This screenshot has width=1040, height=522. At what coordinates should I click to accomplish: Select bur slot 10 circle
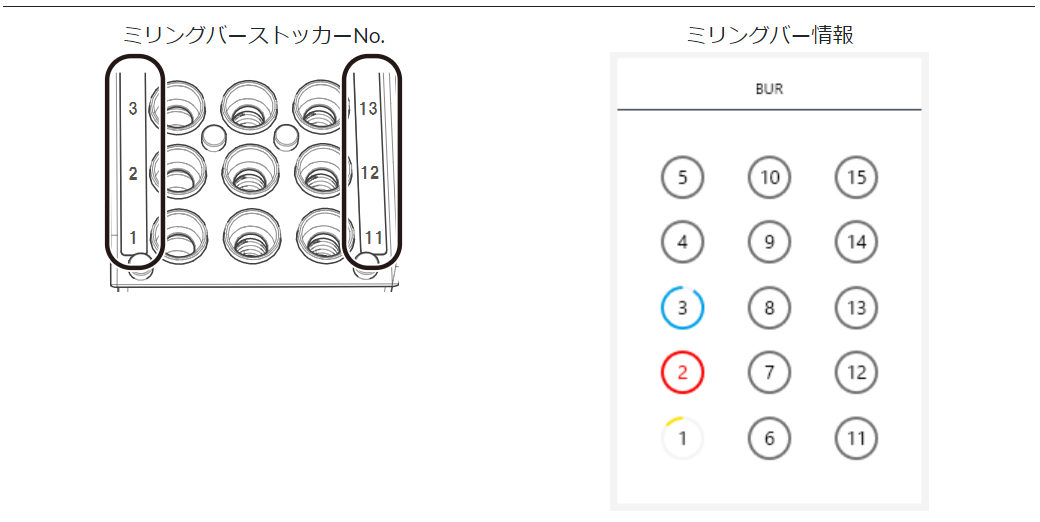769,177
